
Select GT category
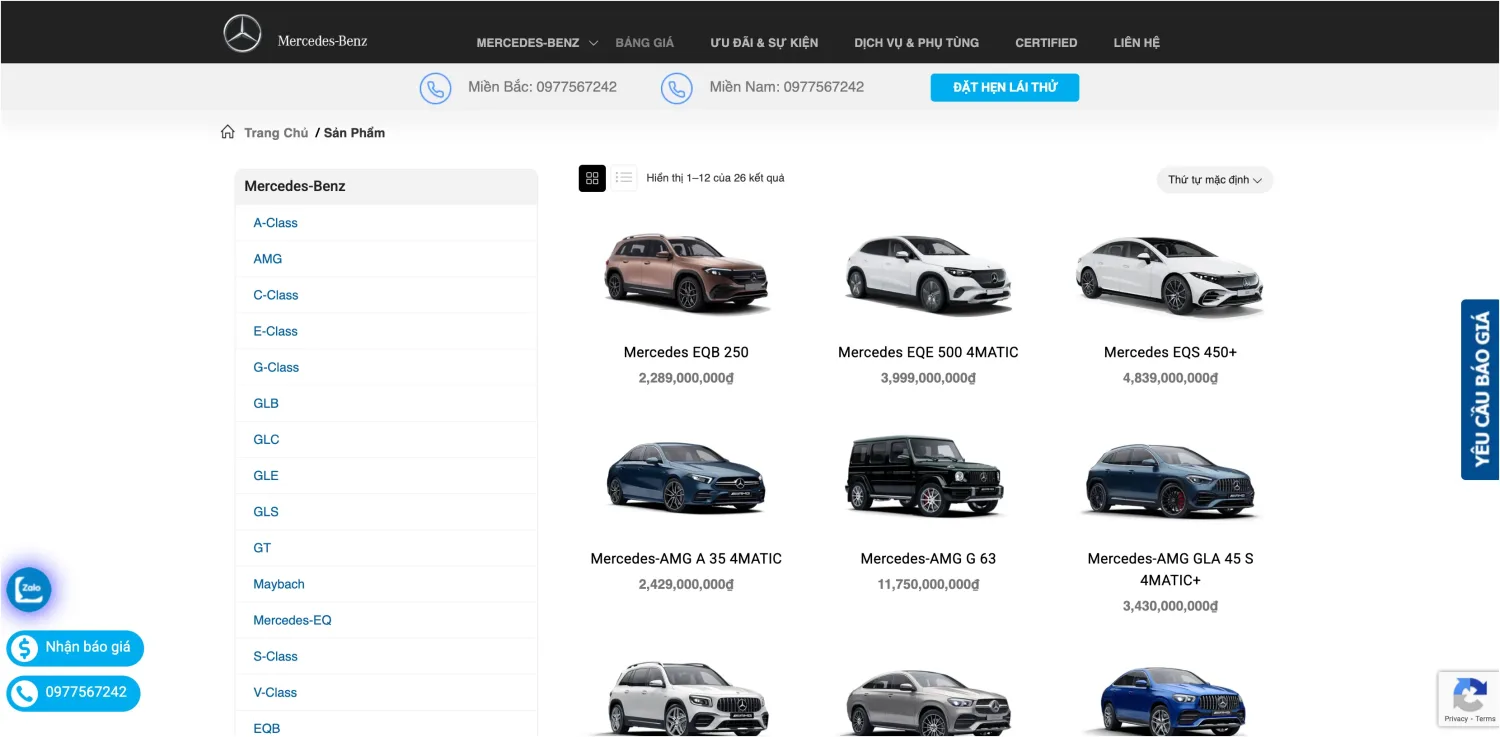pos(262,548)
